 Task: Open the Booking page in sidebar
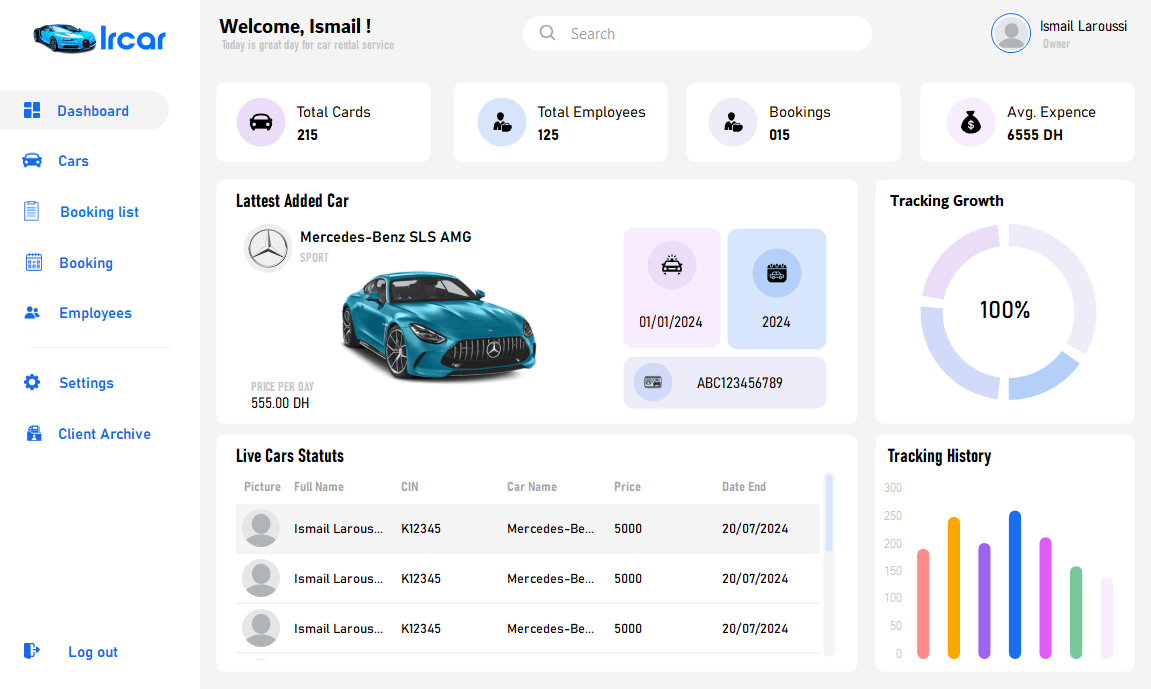86,263
